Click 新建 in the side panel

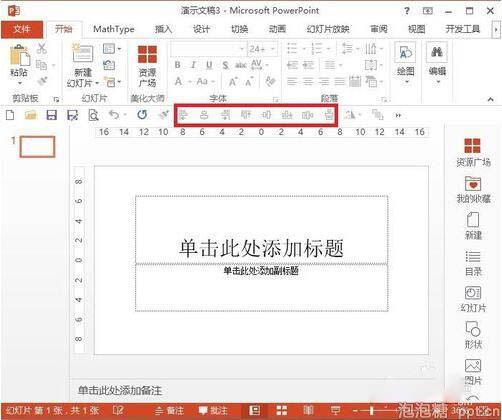(x=473, y=226)
